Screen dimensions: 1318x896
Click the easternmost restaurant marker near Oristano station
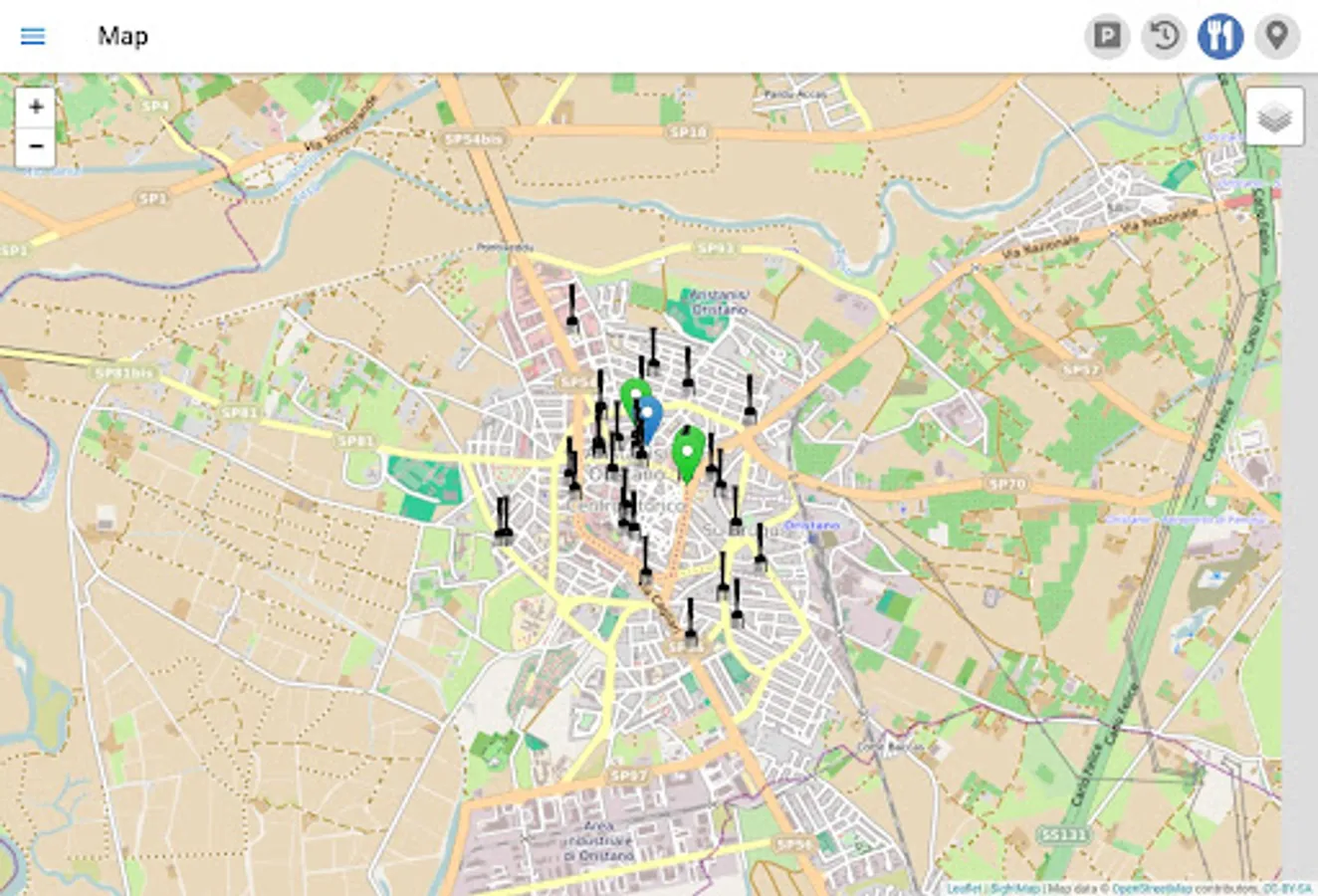click(x=761, y=546)
